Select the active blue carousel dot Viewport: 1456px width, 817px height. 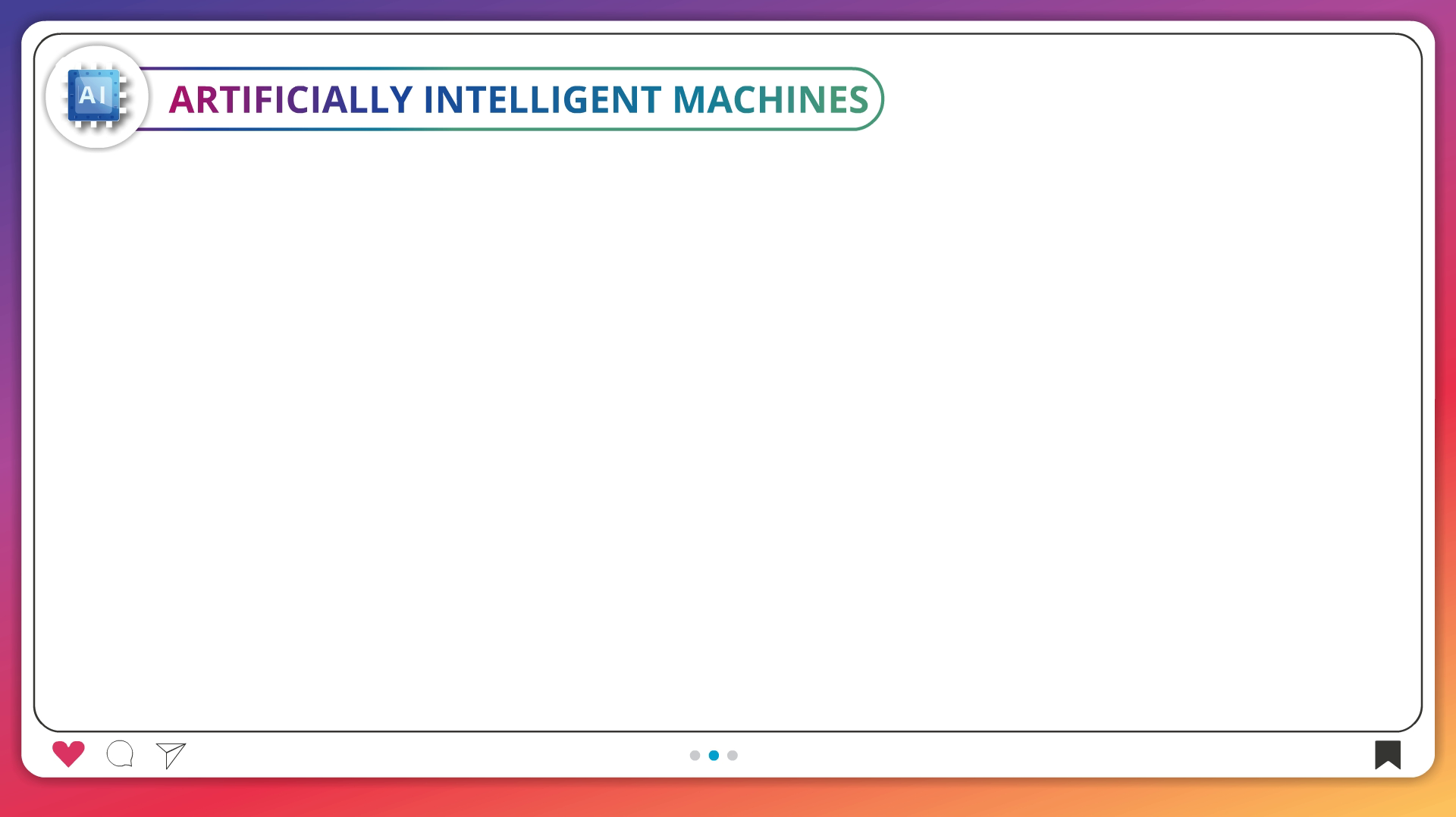[x=714, y=756]
